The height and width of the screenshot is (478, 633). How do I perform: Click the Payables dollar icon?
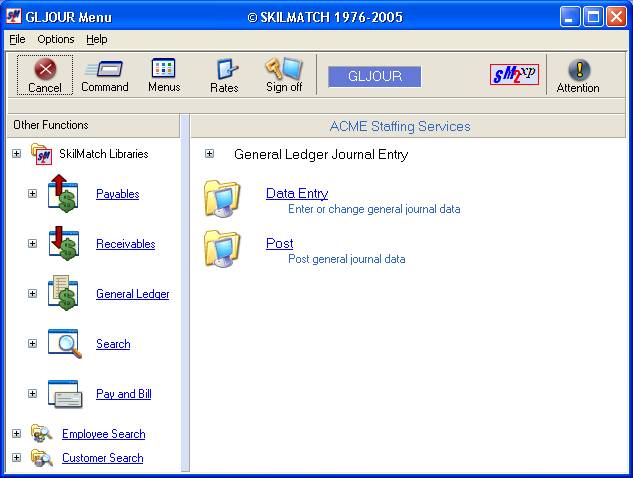(63, 193)
